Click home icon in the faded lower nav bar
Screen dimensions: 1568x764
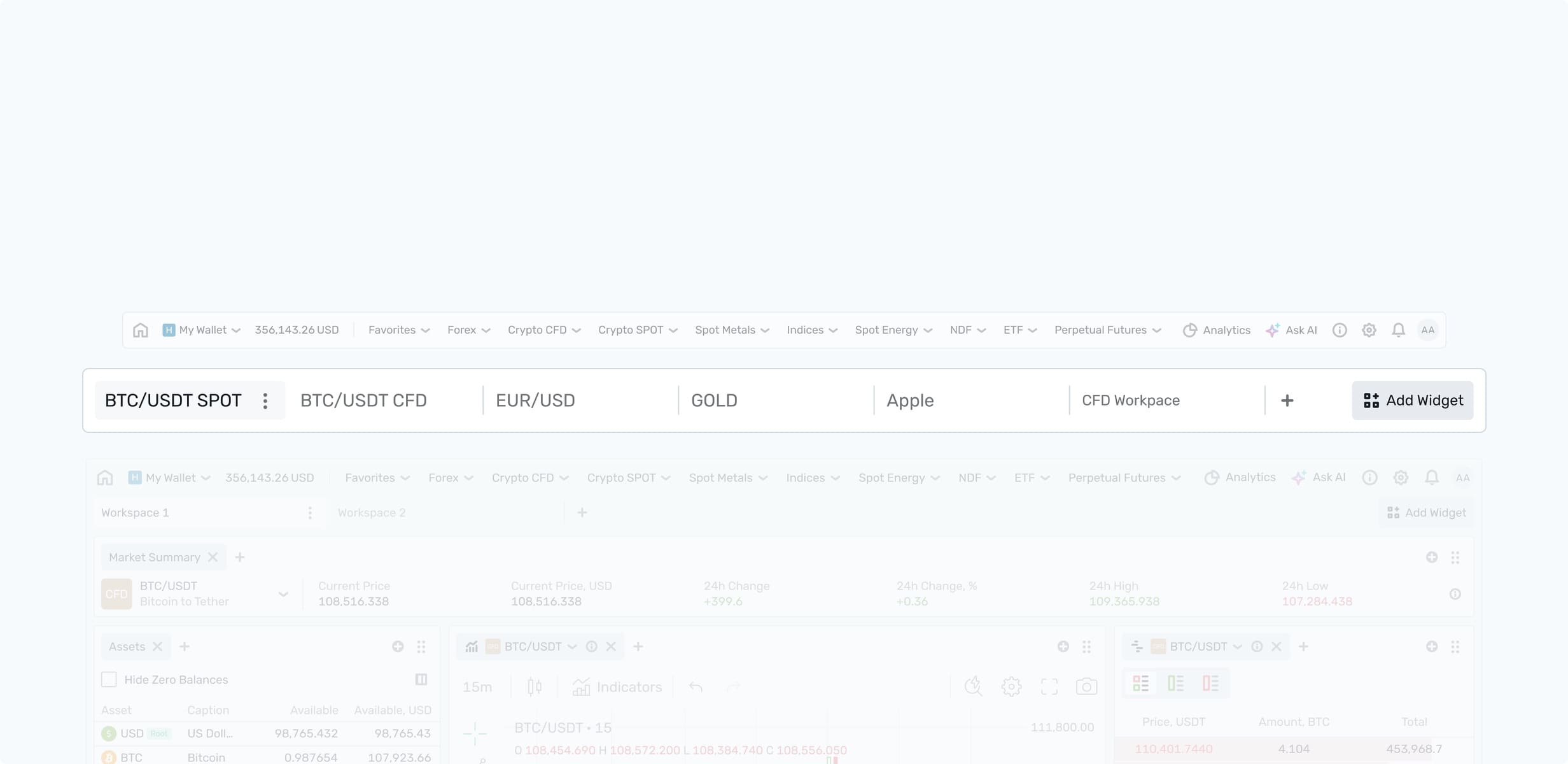click(105, 478)
